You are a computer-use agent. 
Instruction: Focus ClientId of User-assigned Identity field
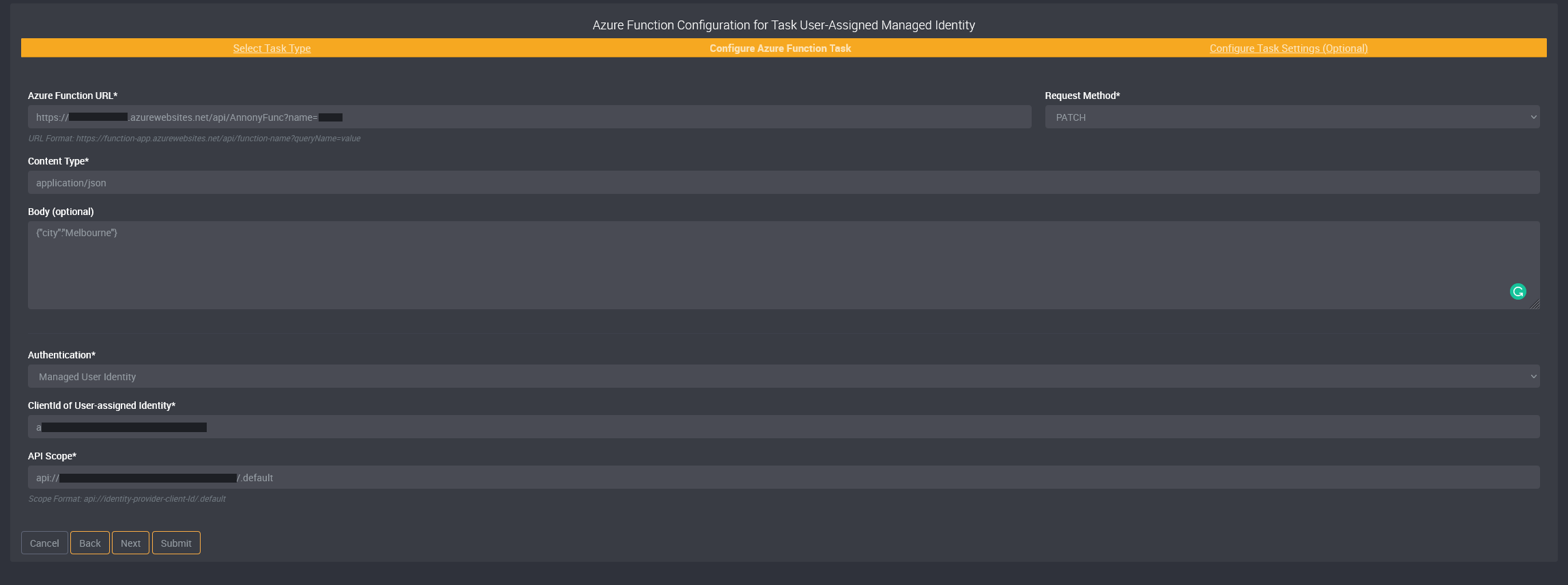[x=783, y=427]
